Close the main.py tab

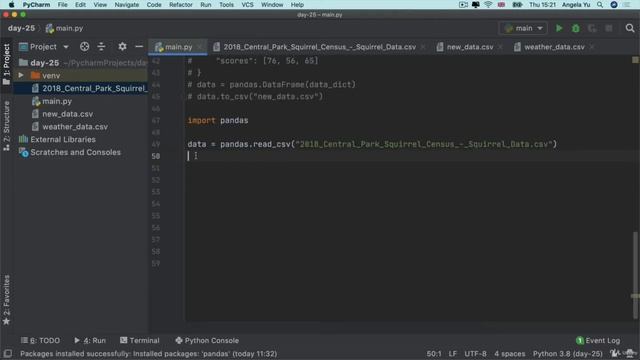[200, 47]
